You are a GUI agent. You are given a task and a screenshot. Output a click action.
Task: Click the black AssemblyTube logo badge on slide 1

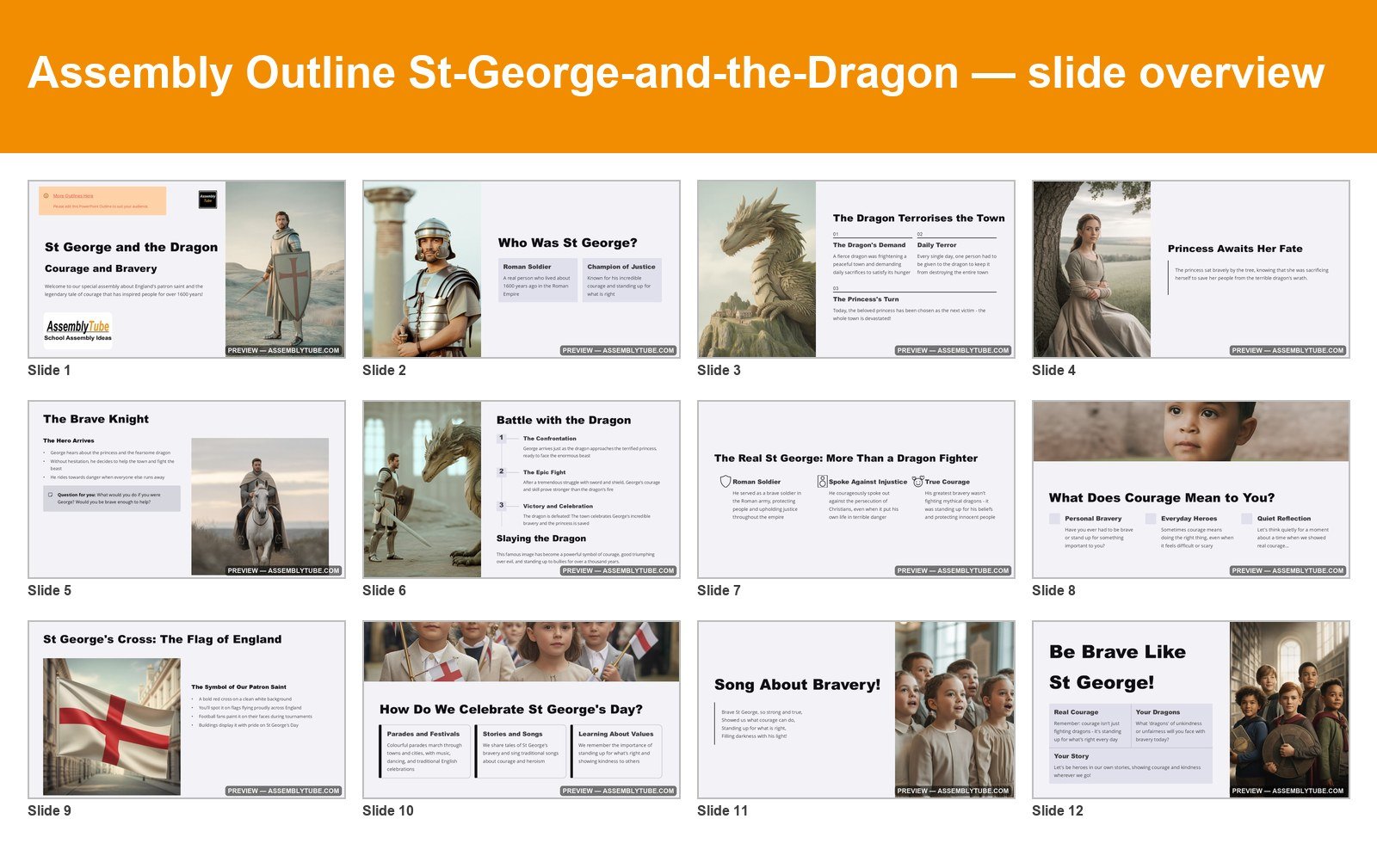coord(207,199)
